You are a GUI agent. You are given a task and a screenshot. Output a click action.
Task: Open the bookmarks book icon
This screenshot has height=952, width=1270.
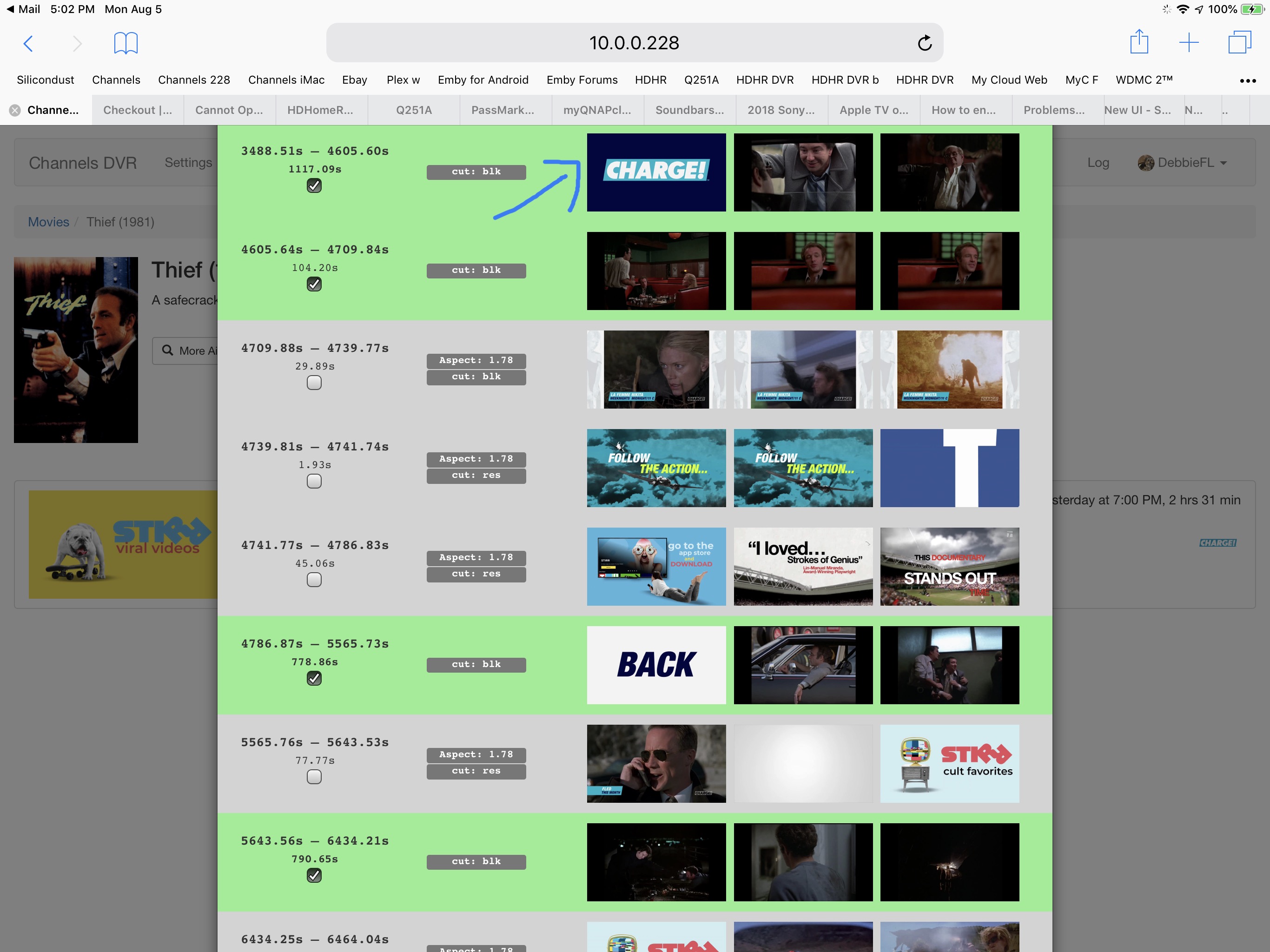(x=126, y=43)
